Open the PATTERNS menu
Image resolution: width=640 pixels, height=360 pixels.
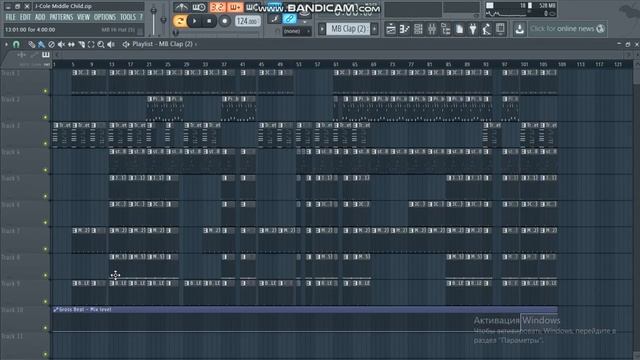(61, 17)
